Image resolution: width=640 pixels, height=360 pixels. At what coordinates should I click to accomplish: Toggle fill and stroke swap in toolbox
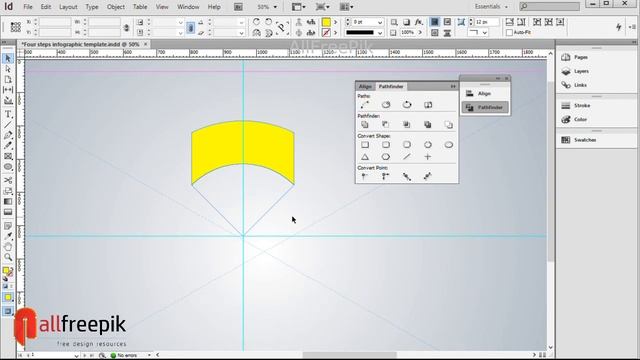tap(11, 269)
